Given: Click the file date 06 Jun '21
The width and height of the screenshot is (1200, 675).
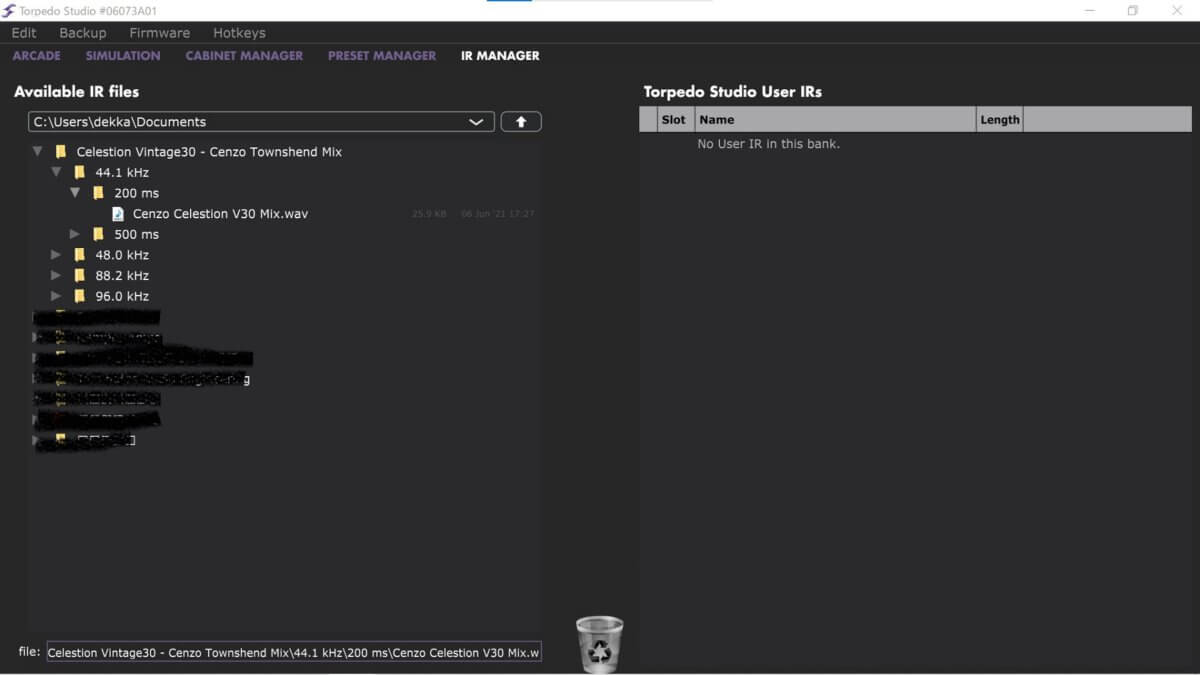Looking at the screenshot, I should point(497,214).
